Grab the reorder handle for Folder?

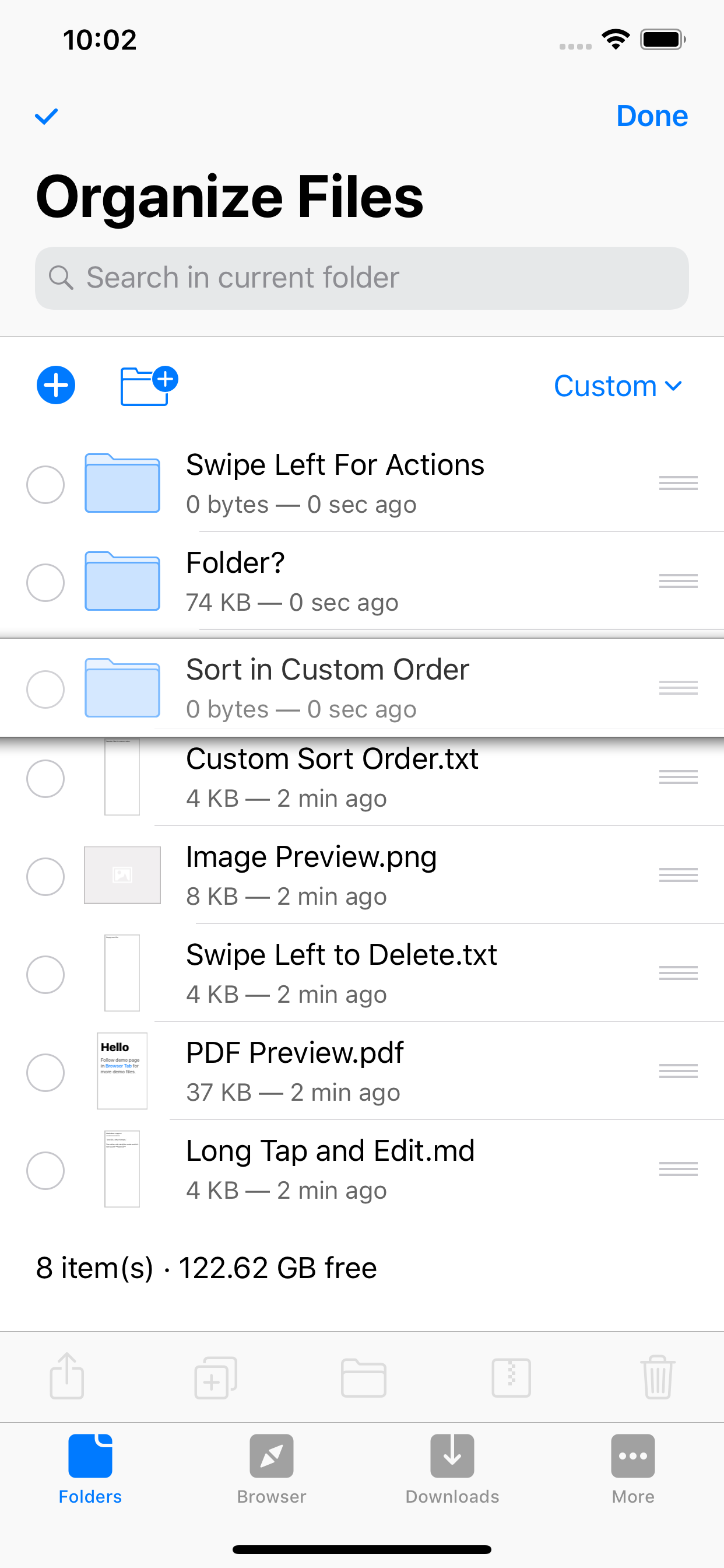tap(679, 582)
